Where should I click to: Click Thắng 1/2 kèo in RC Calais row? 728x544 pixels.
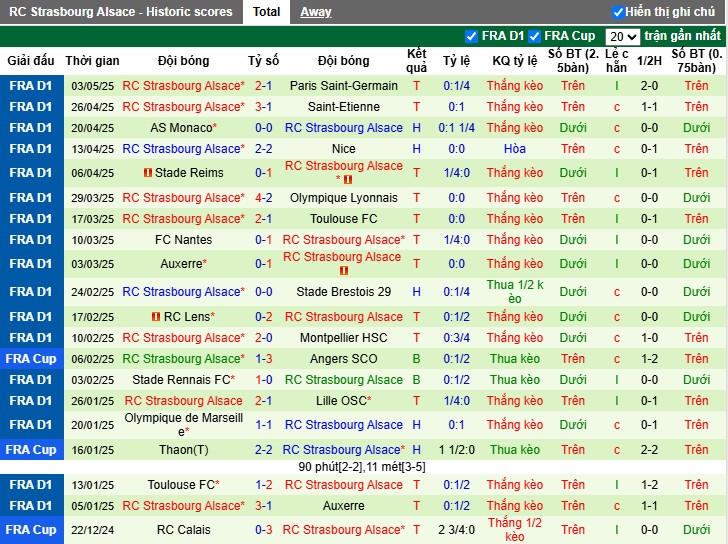pyautogui.click(x=514, y=530)
